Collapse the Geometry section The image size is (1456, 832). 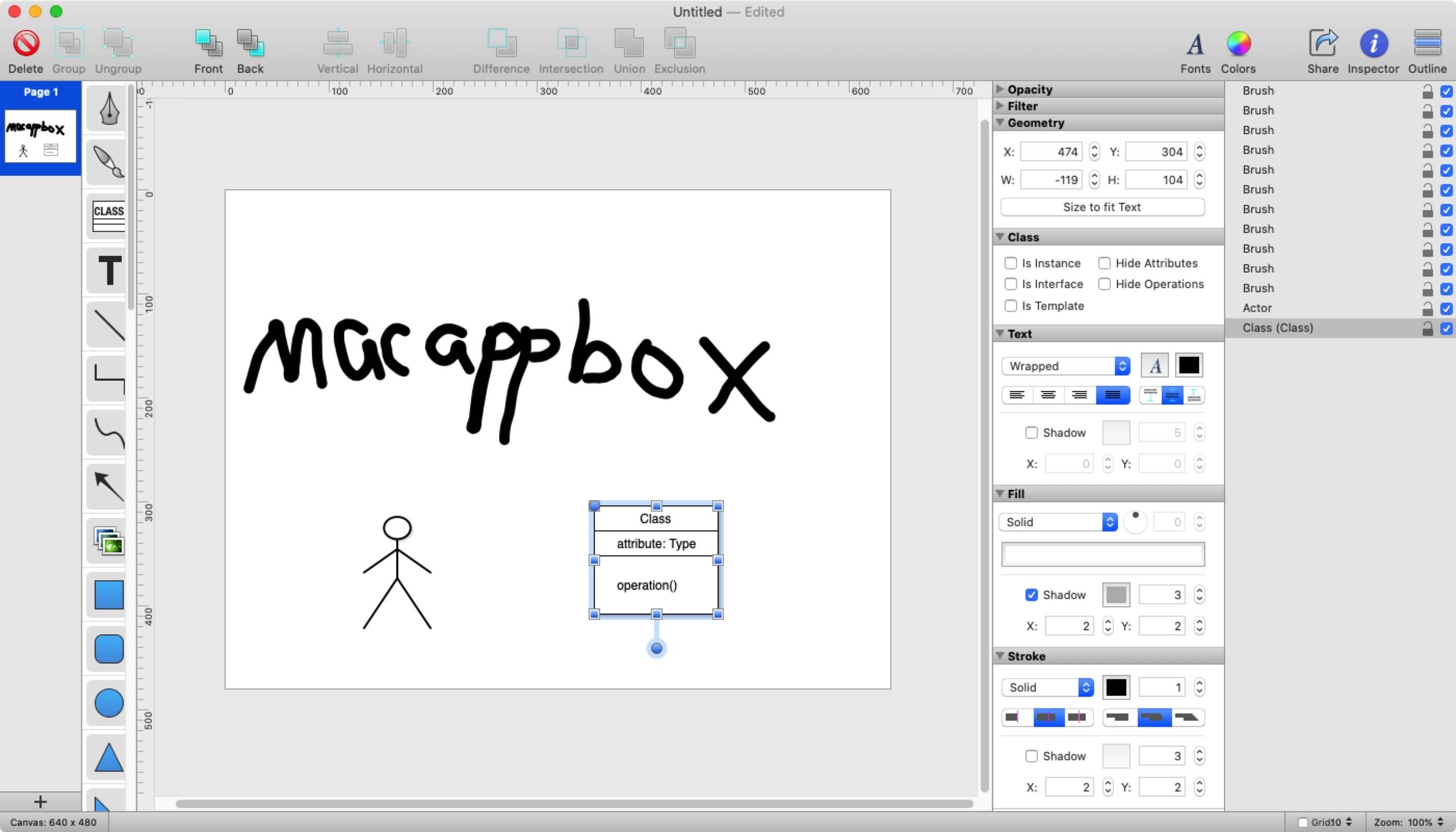pos(999,122)
